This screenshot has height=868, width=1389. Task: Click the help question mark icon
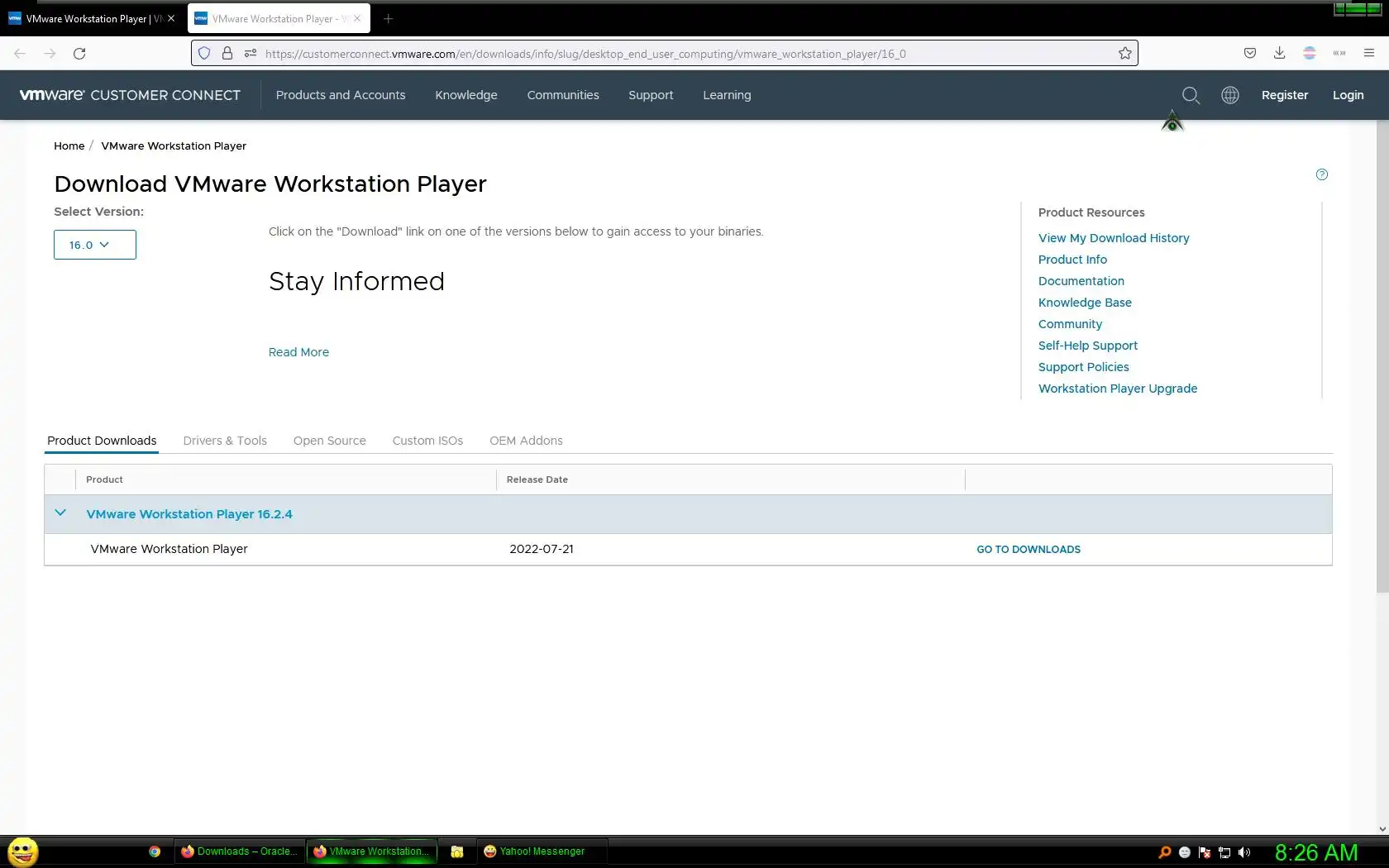pos(1322,174)
